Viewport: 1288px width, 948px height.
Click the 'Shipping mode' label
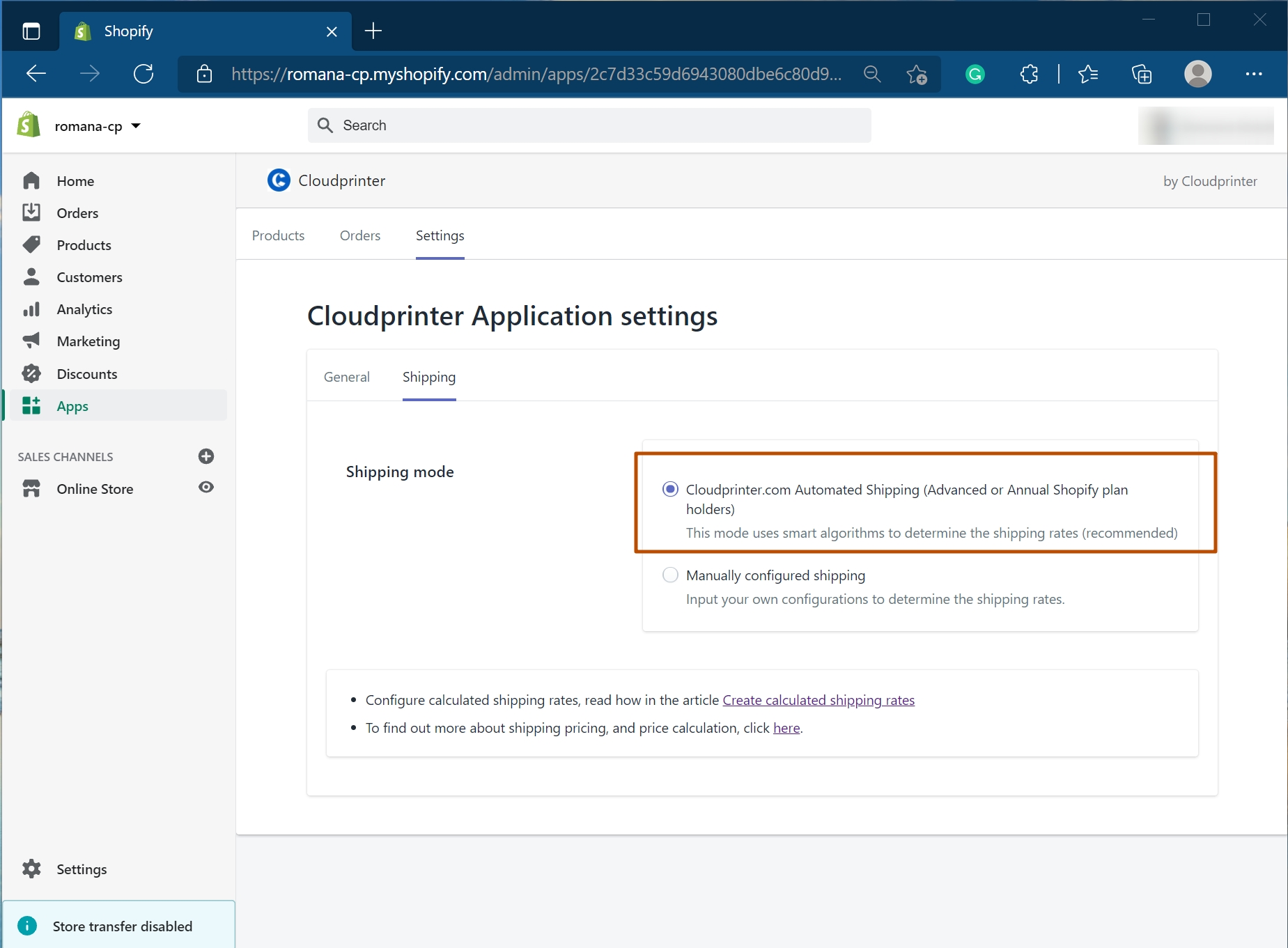(x=400, y=472)
